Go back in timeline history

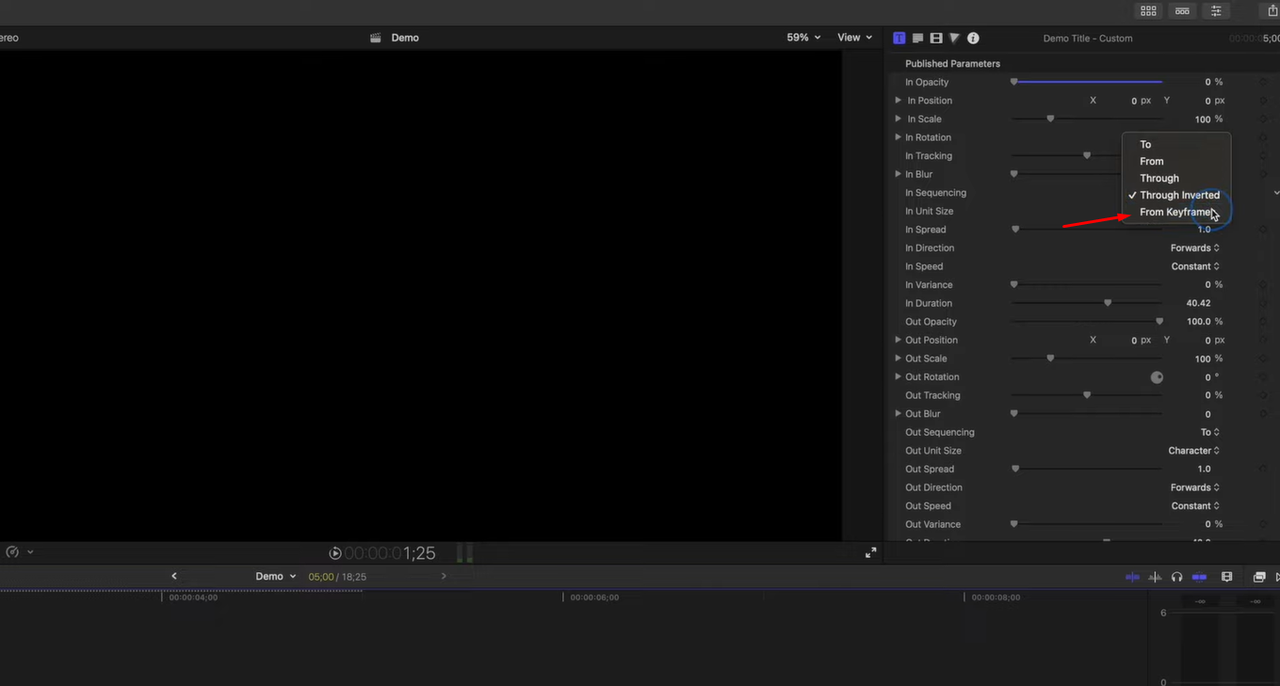(174, 576)
